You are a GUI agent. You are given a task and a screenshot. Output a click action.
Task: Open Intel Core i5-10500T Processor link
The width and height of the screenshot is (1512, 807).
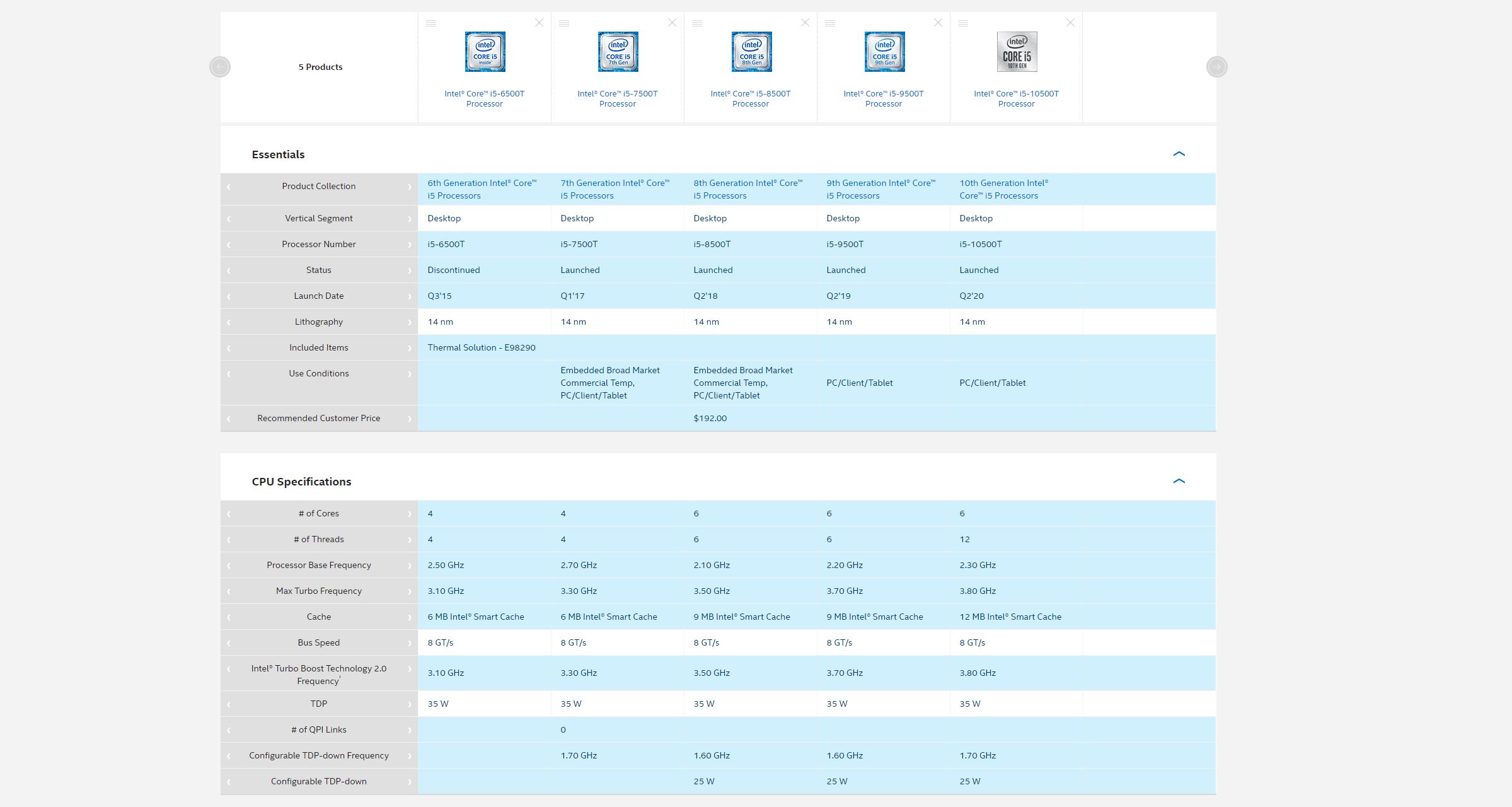(x=1016, y=98)
